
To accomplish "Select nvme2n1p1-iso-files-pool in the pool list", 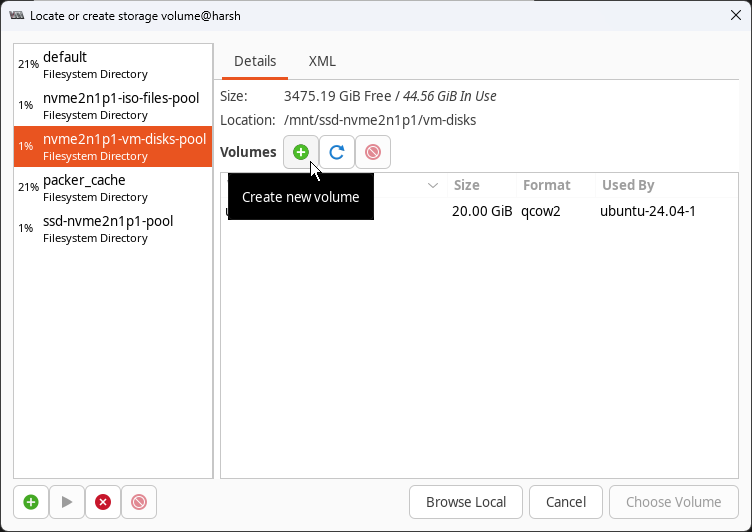I will click(113, 106).
